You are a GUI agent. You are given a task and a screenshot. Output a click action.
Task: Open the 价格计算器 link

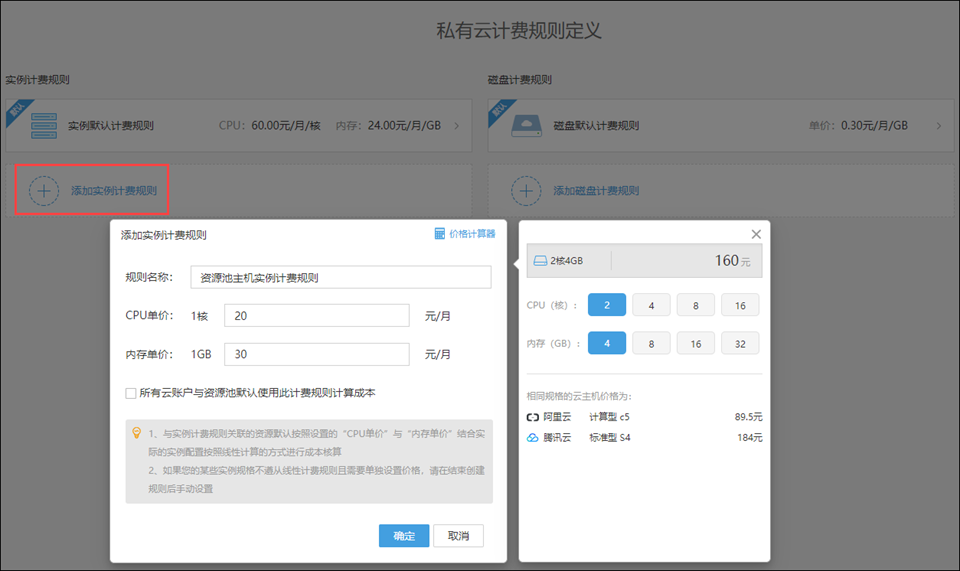pos(472,234)
